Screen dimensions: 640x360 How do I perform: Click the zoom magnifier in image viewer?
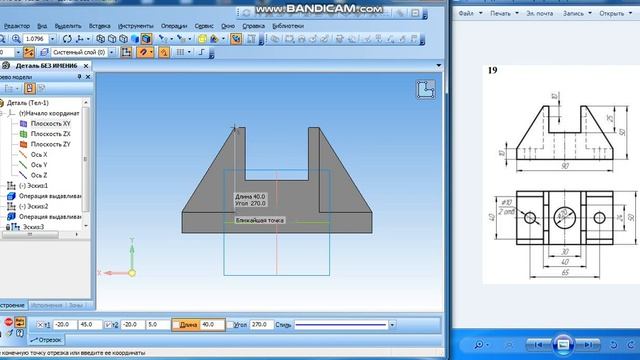tap(479, 345)
